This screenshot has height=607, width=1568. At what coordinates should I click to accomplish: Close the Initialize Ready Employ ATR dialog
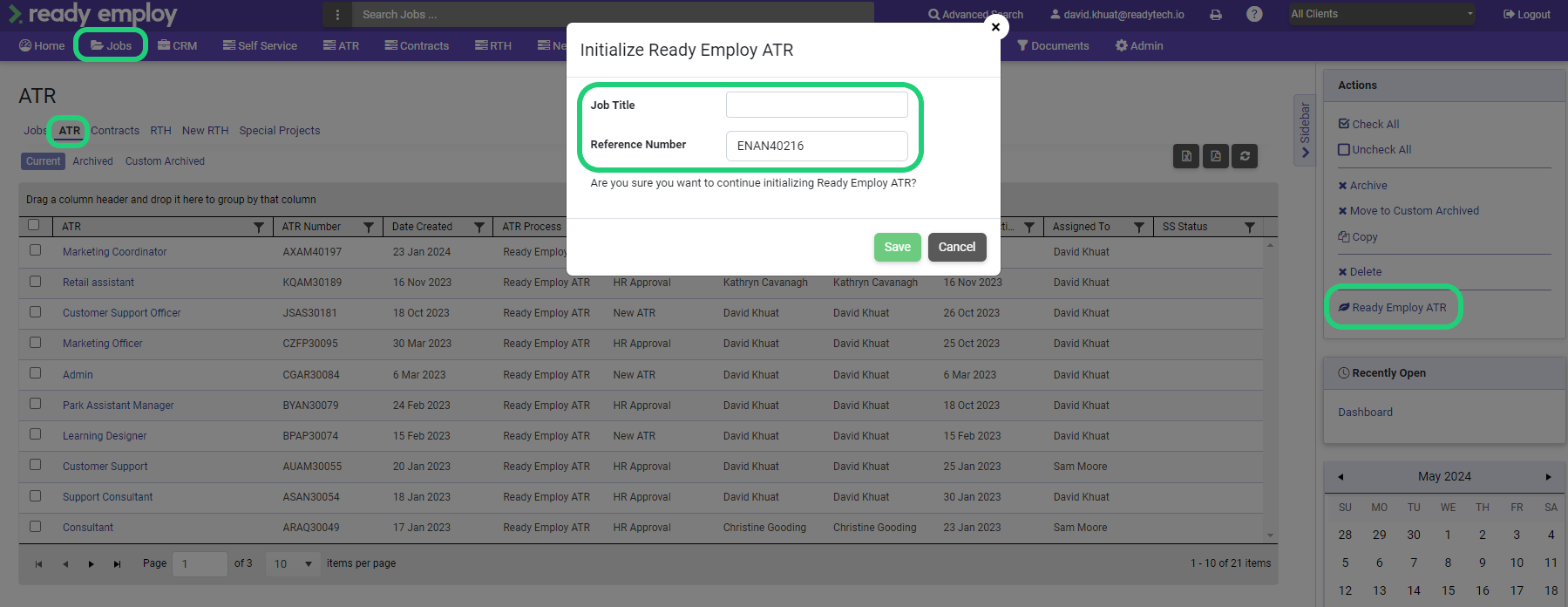click(x=995, y=27)
